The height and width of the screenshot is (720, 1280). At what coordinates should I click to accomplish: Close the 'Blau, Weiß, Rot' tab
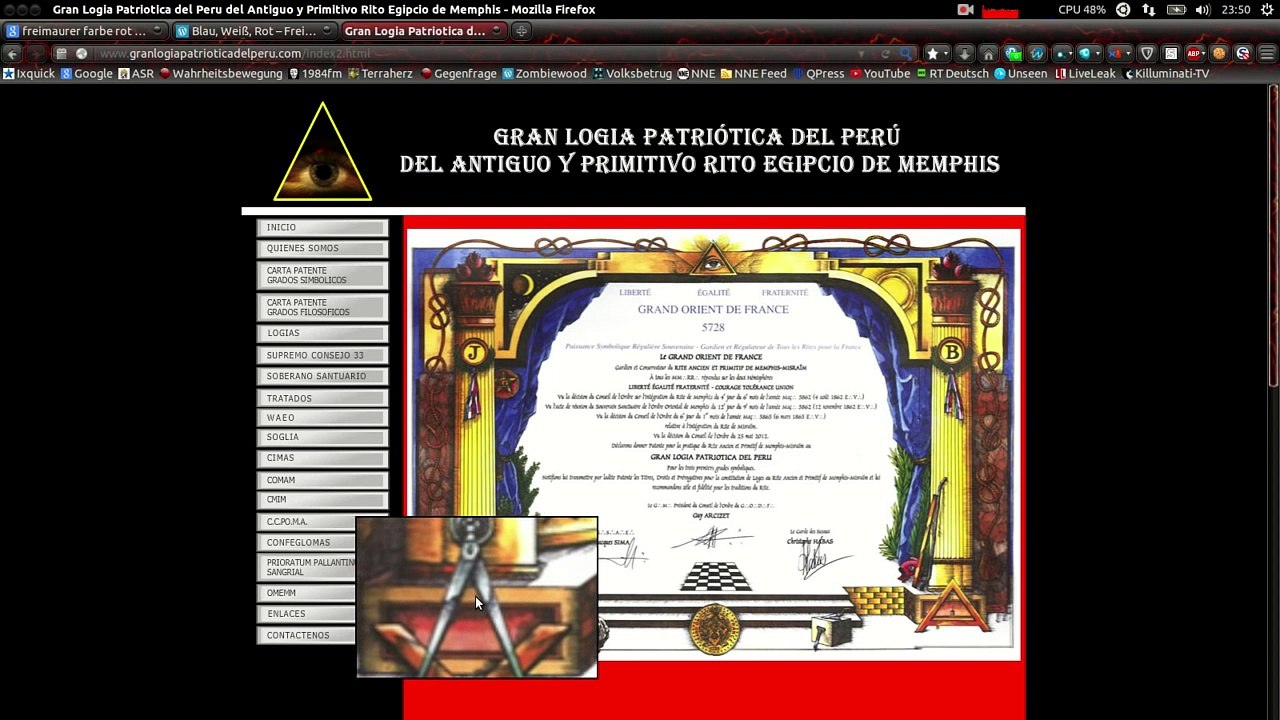[x=326, y=31]
